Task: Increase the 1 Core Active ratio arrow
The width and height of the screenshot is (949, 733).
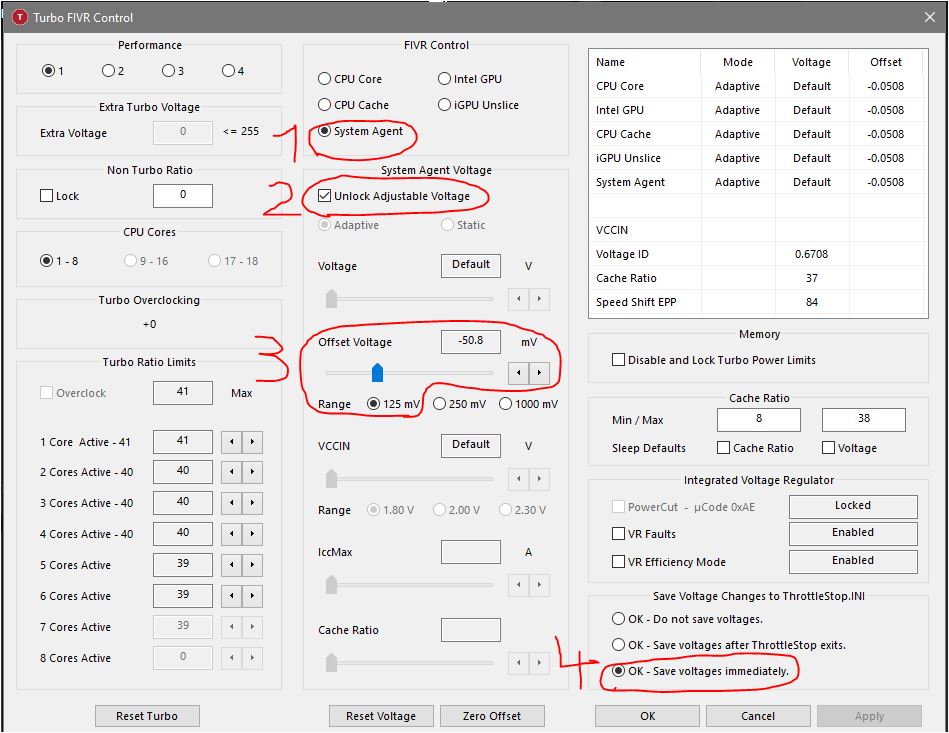Action: [x=252, y=442]
